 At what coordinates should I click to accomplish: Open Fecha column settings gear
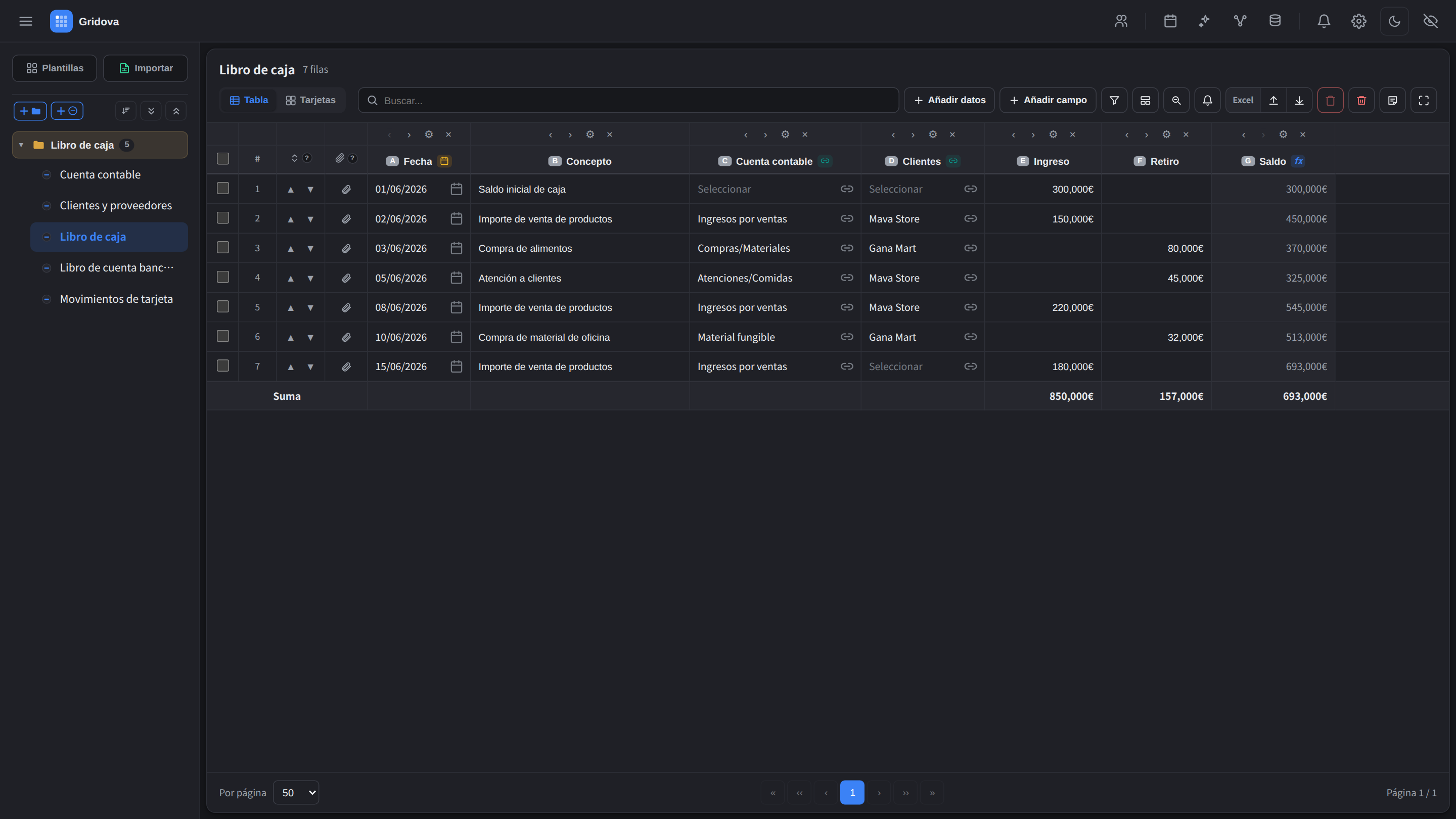click(x=429, y=134)
